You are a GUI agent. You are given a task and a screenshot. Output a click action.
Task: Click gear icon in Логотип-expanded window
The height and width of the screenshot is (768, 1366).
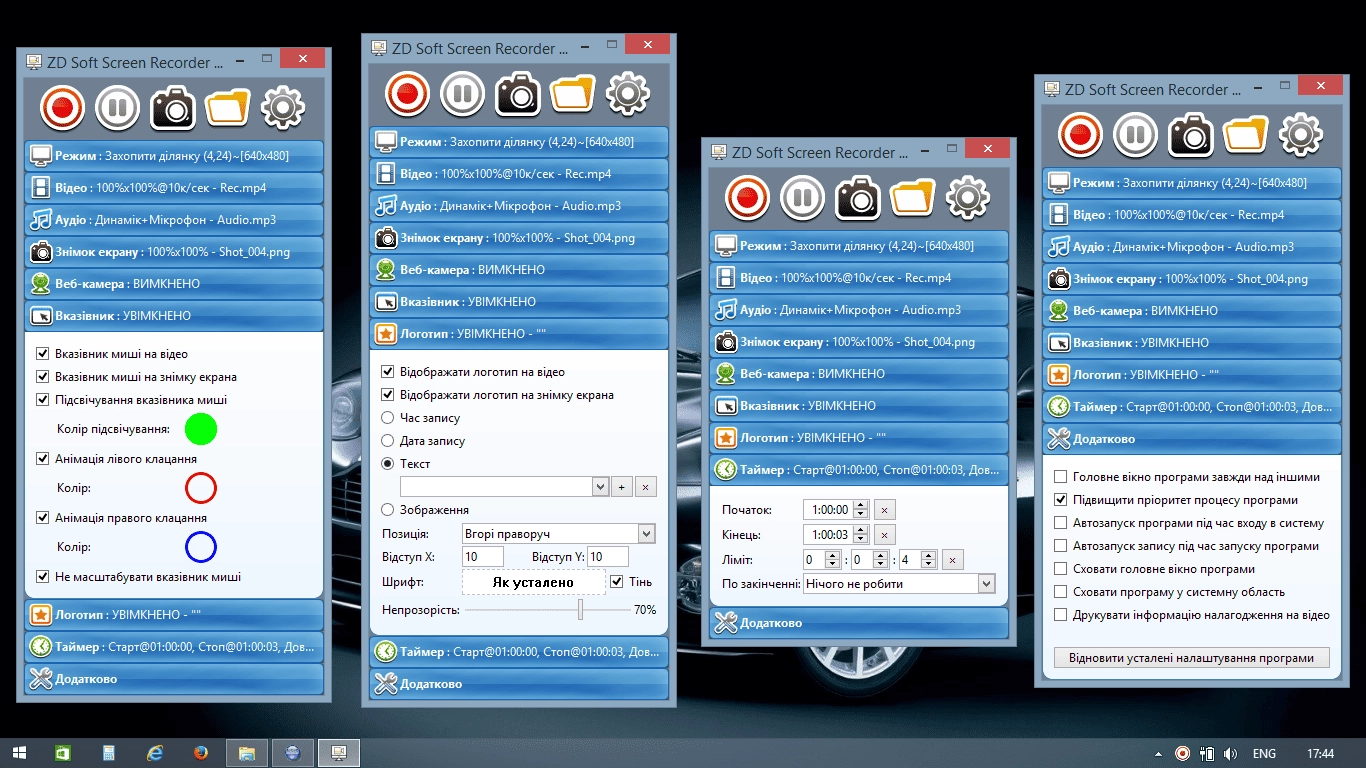pyautogui.click(x=627, y=93)
